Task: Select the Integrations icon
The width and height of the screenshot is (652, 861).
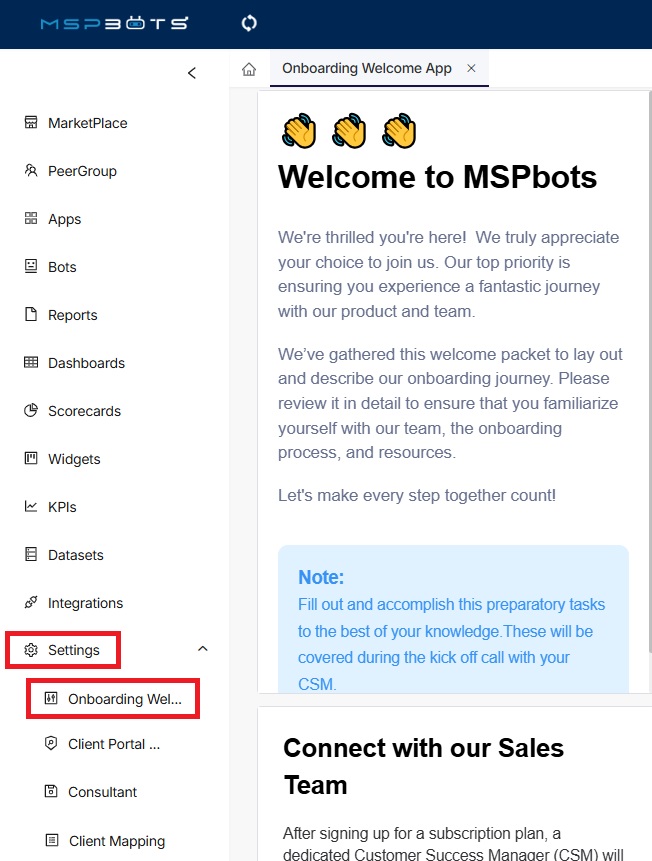Action: click(x=32, y=603)
